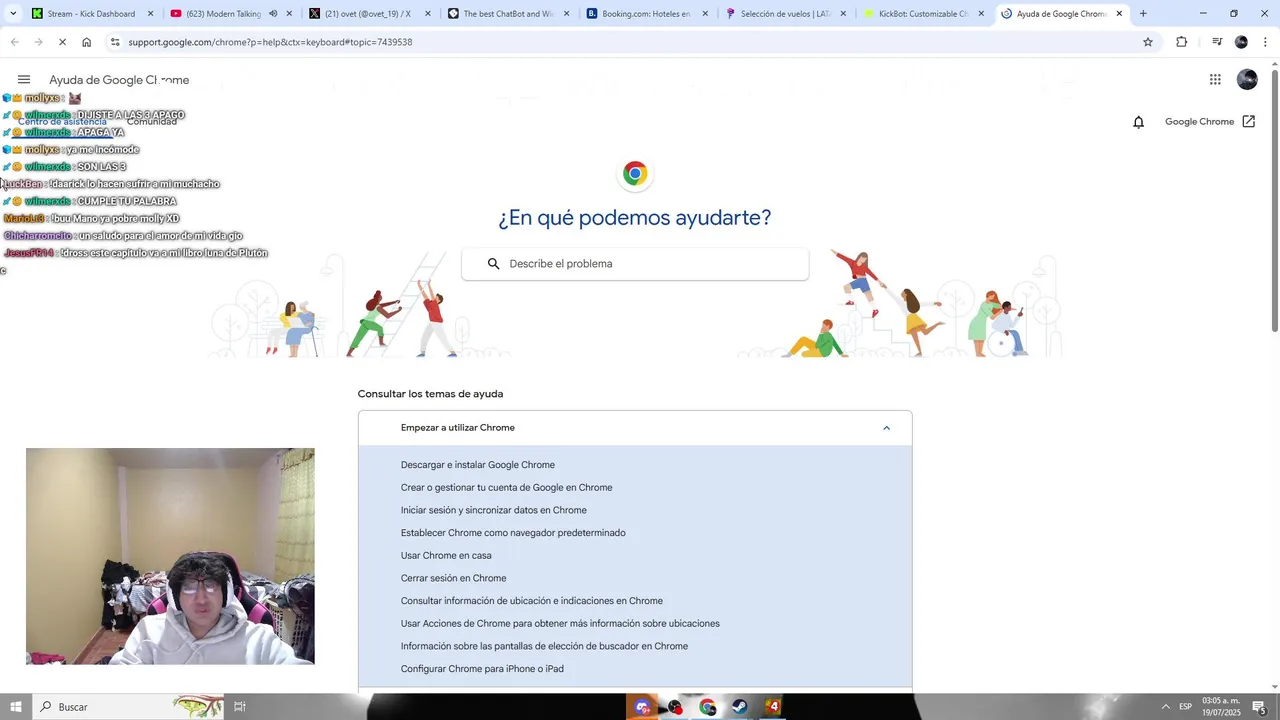Screen dimensions: 1280x720
Task: Open Establecer Chrome como navegador predeterminado
Action: click(513, 533)
